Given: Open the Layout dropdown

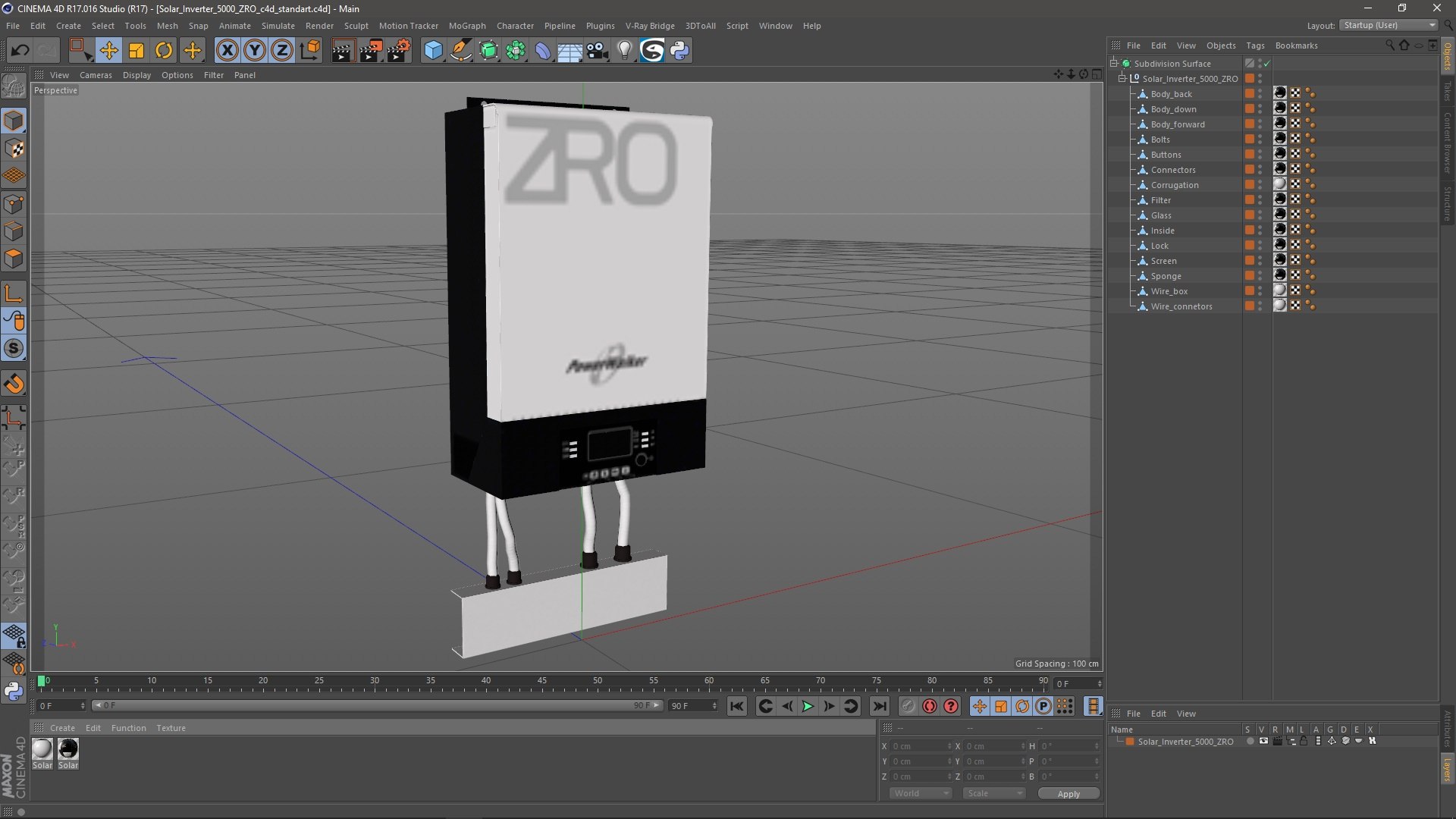Looking at the screenshot, I should (x=1389, y=25).
